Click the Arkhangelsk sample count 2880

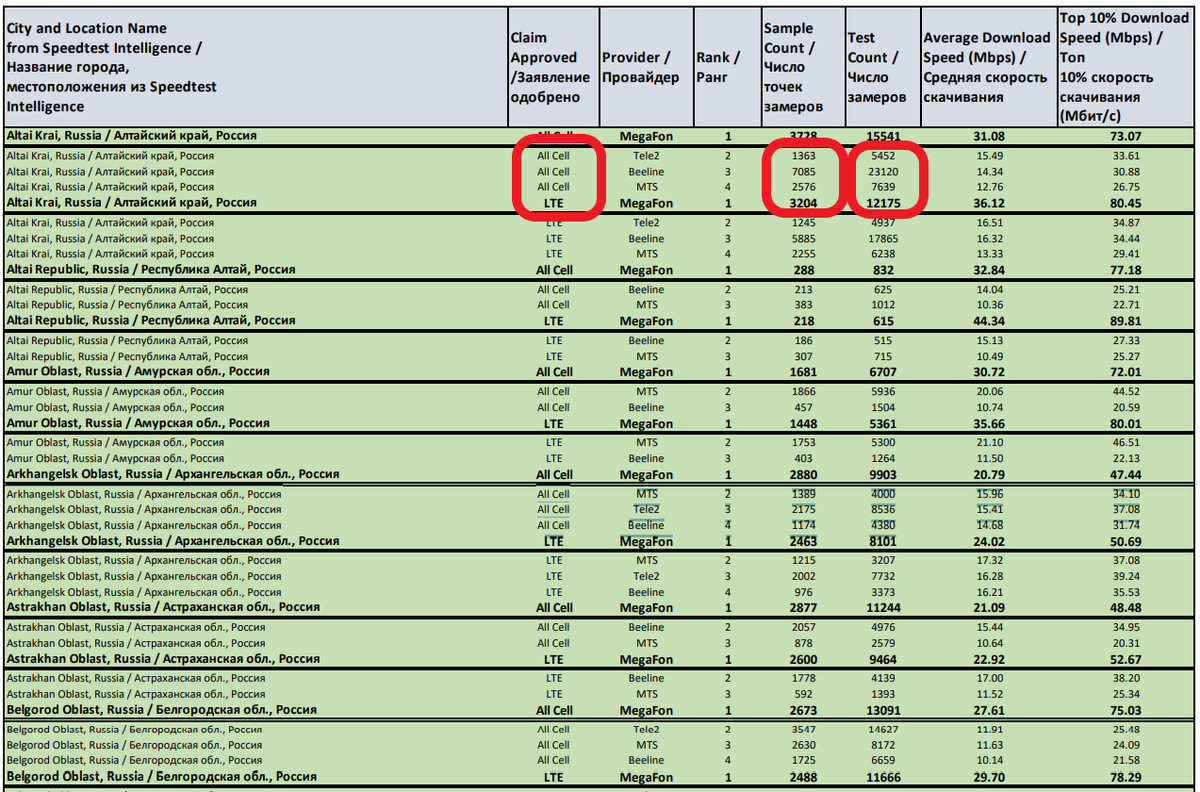pyautogui.click(x=803, y=475)
